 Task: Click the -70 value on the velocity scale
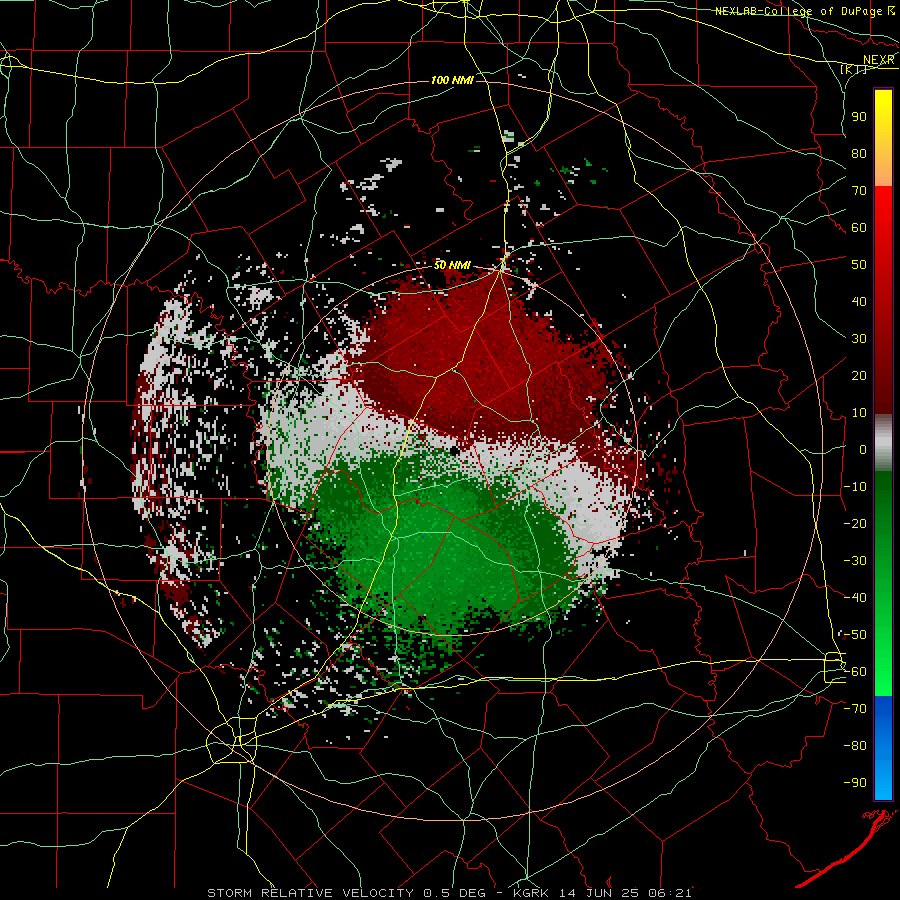[855, 709]
